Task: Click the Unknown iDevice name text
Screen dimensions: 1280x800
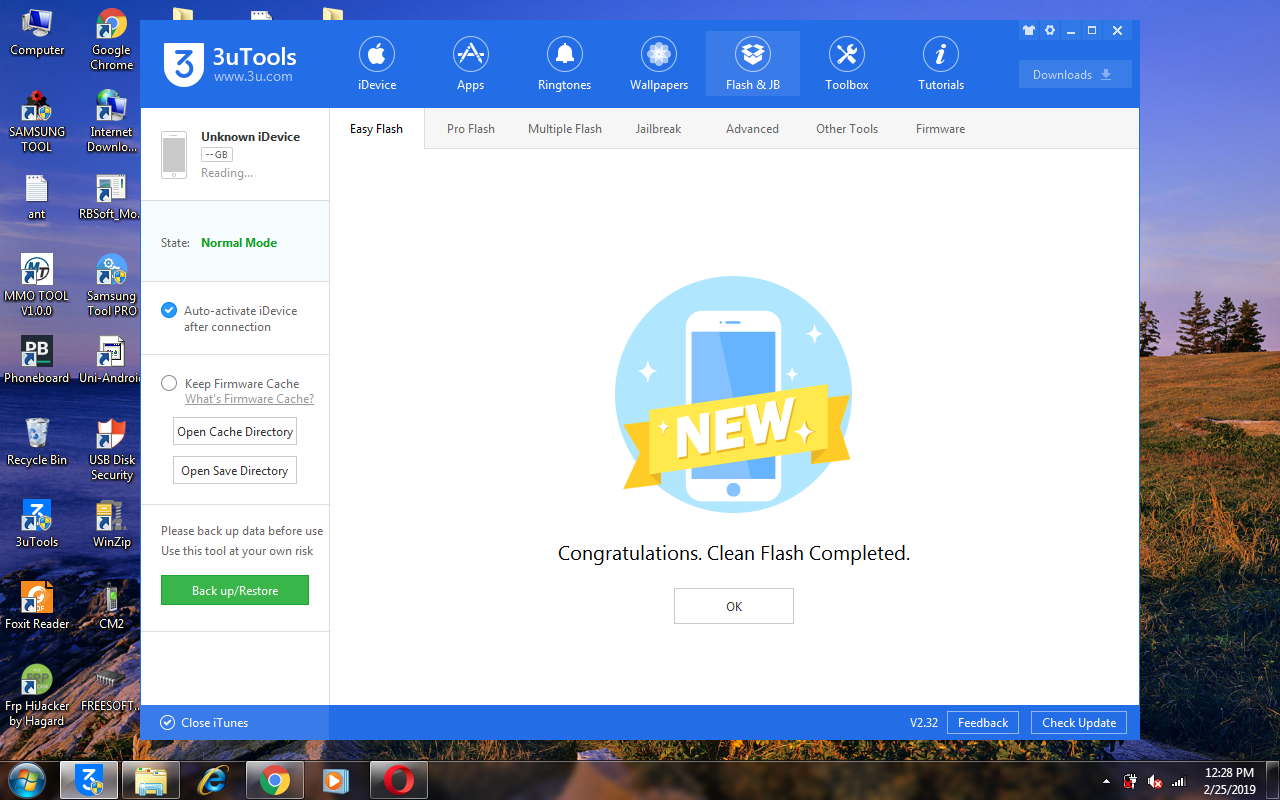Action: click(250, 137)
